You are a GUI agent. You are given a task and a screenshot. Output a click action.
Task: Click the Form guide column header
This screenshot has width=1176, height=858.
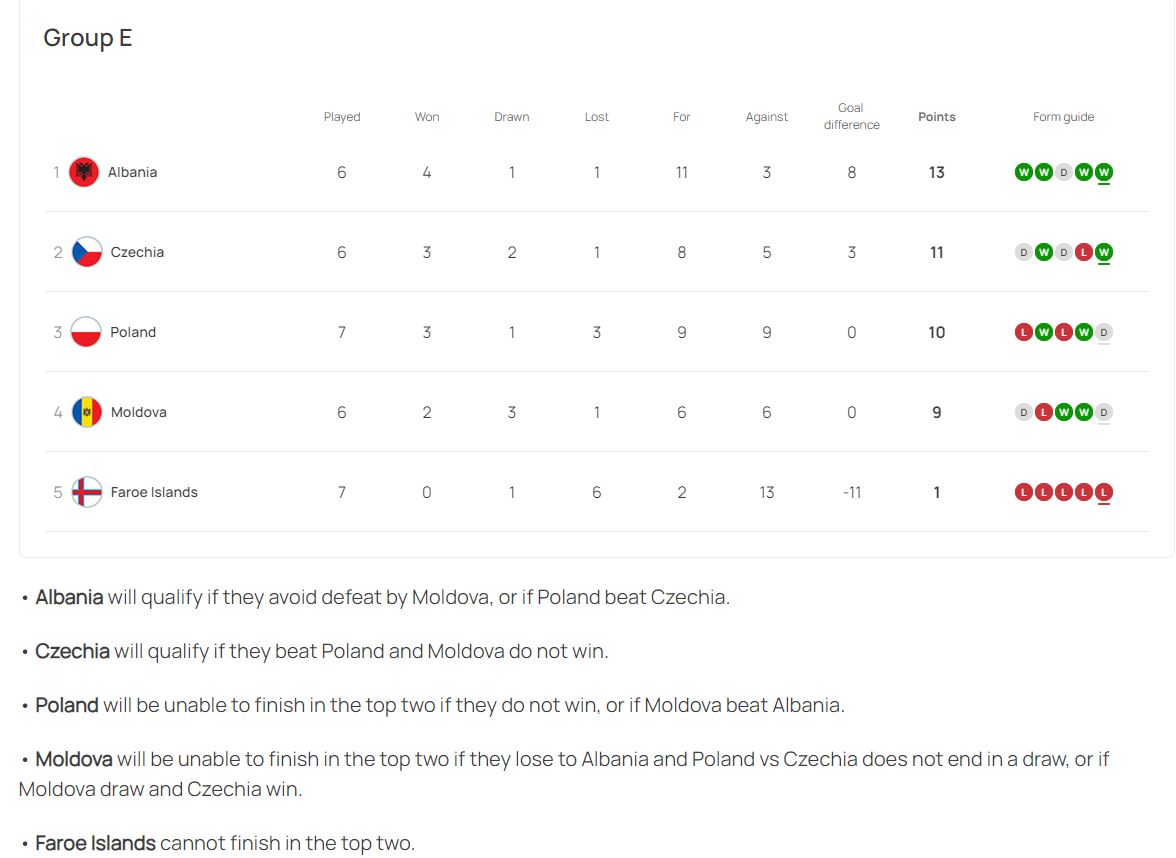tap(1064, 117)
